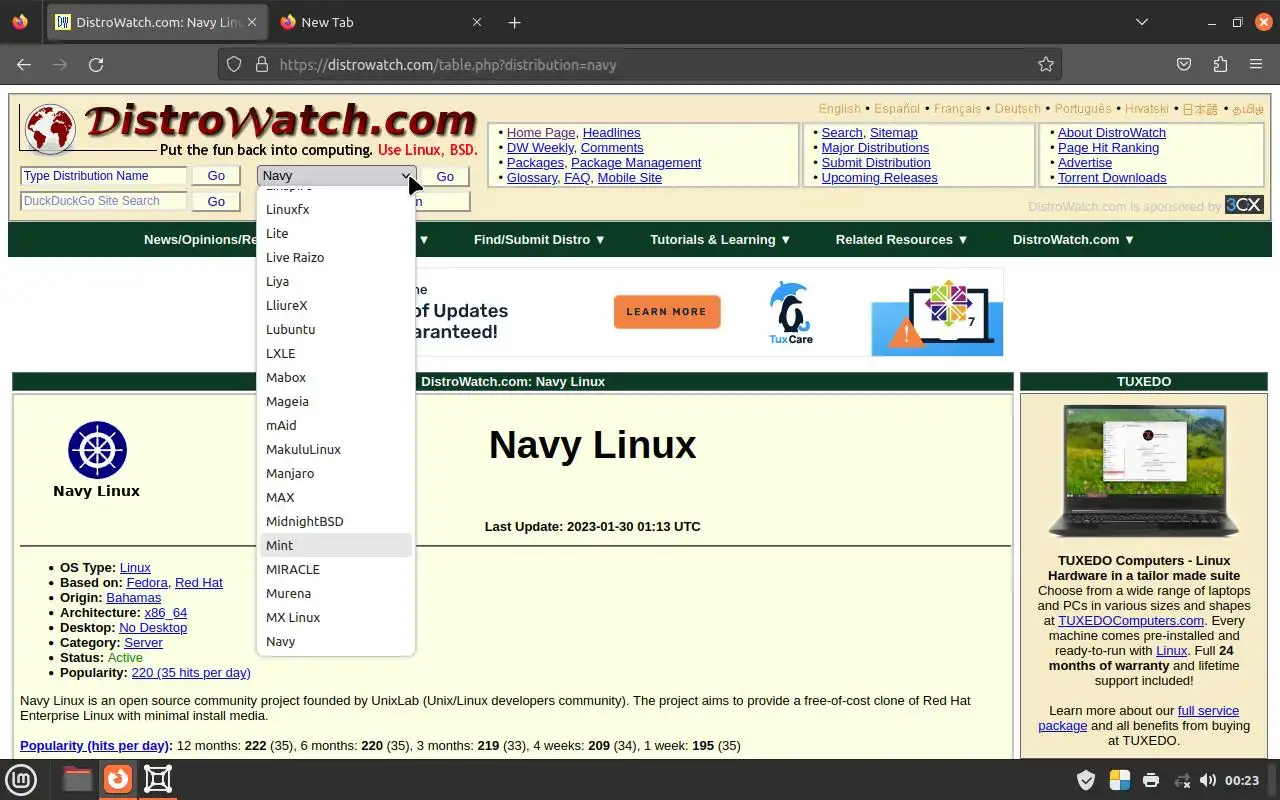
Task: Select Manjaro in the distribution list
Action: tap(336, 473)
